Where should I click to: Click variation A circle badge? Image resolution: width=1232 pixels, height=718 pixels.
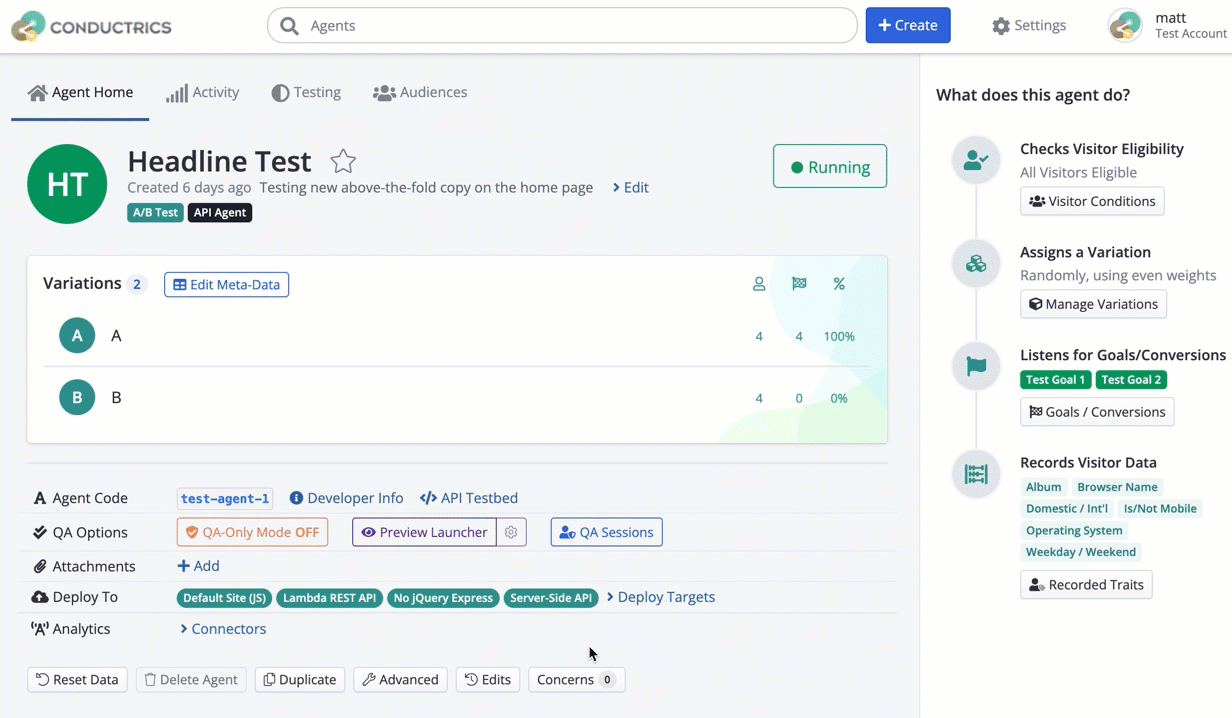coord(77,336)
